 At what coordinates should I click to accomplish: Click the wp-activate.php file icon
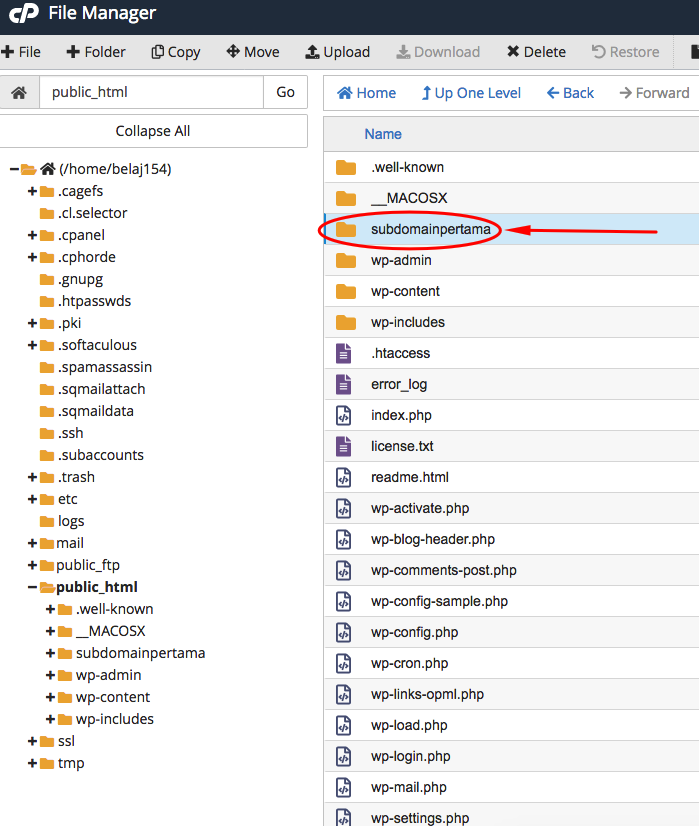point(343,508)
